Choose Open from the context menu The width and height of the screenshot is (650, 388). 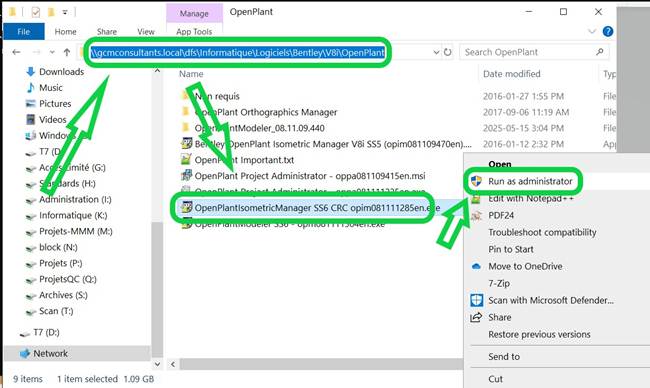click(x=500, y=164)
